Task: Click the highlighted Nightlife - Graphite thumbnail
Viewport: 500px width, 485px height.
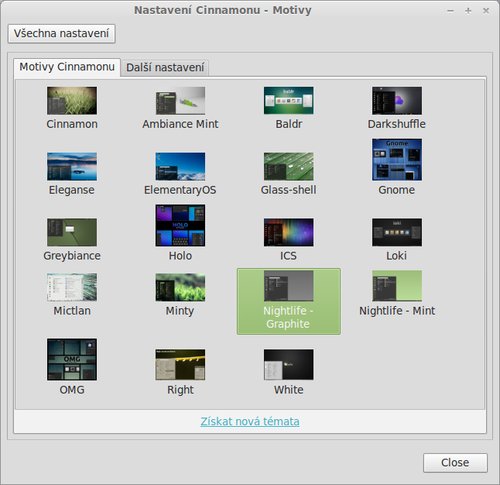Action: (289, 286)
